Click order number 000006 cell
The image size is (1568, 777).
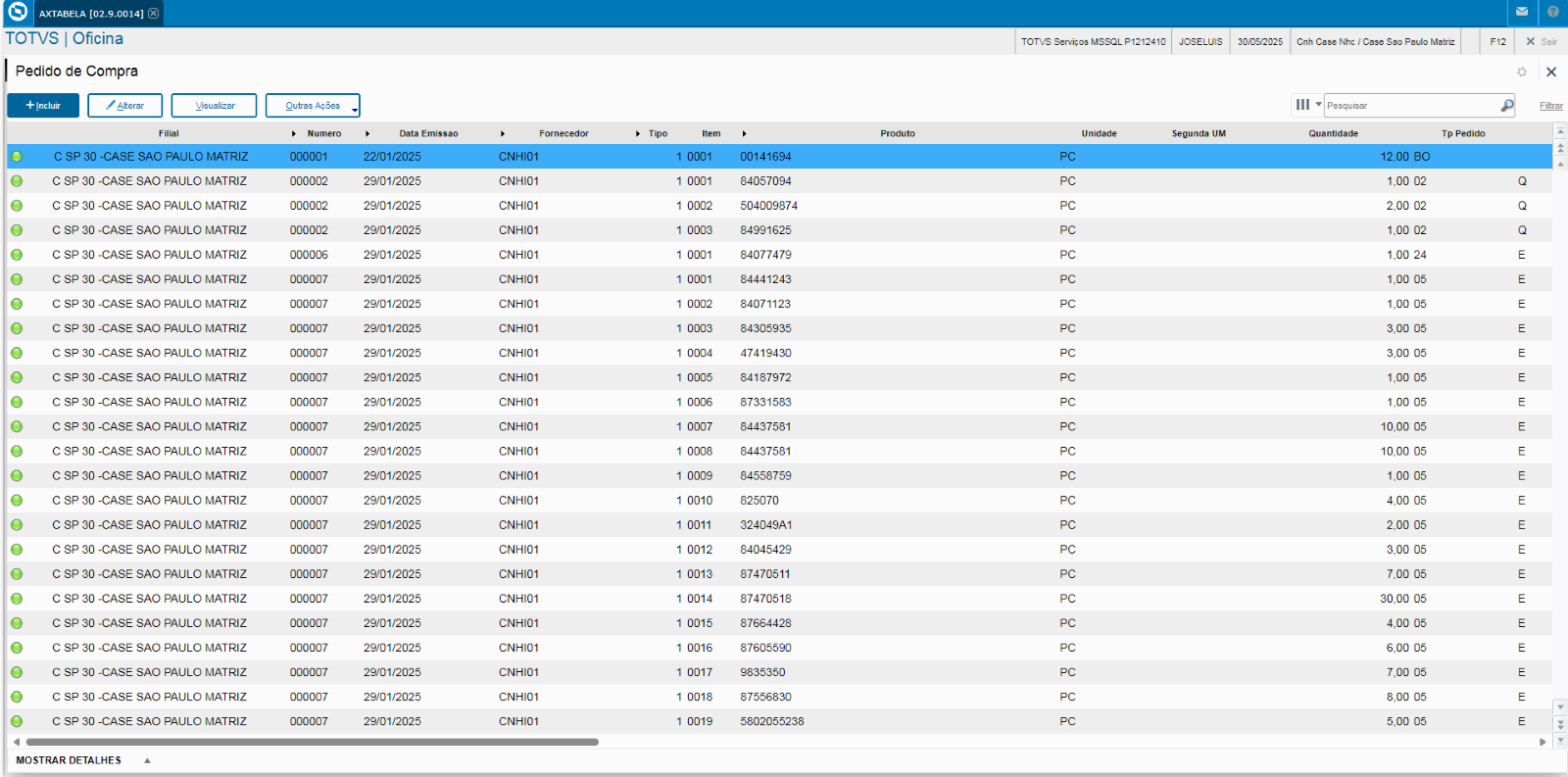click(x=309, y=255)
